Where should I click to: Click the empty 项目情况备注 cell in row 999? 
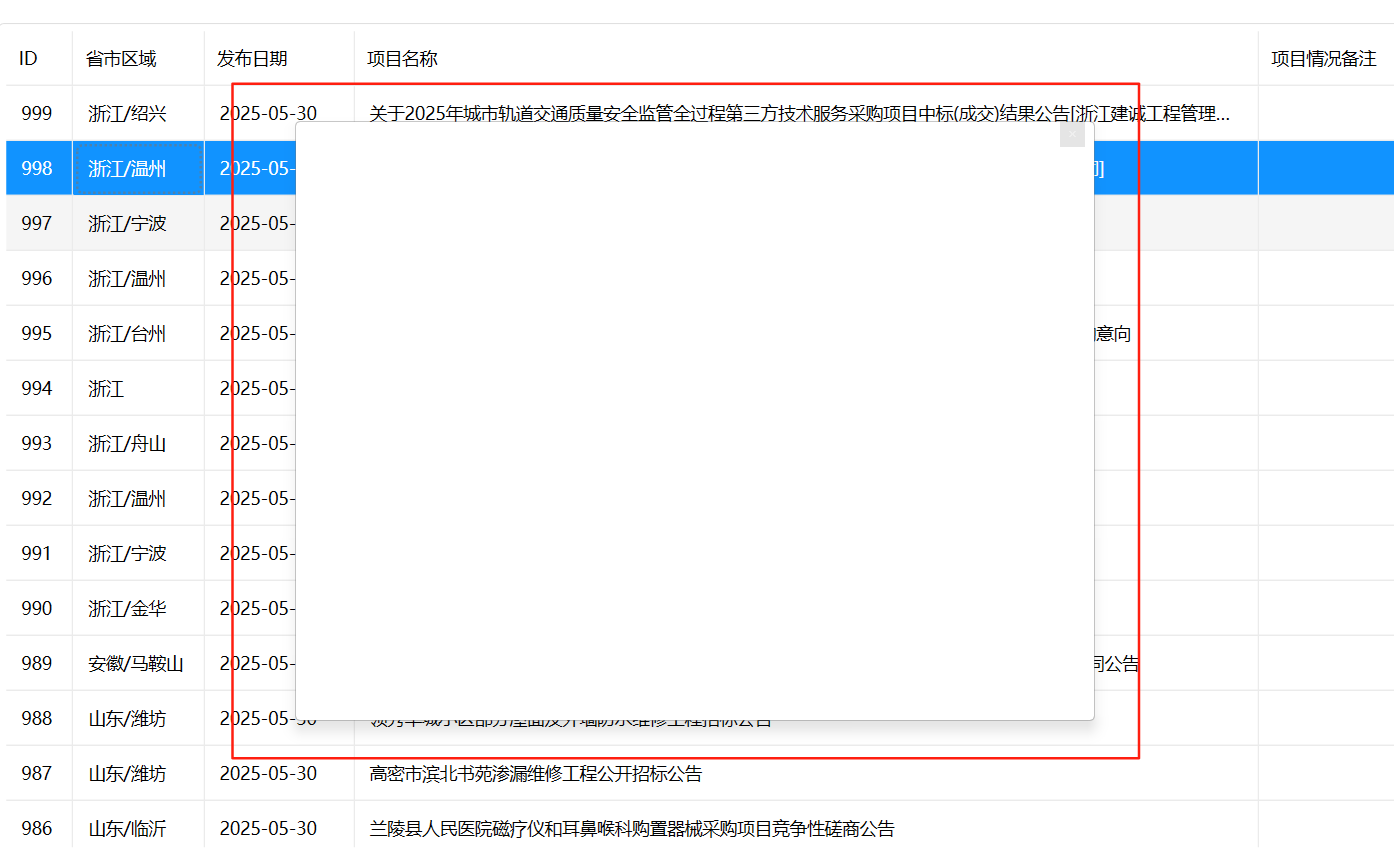1326,113
